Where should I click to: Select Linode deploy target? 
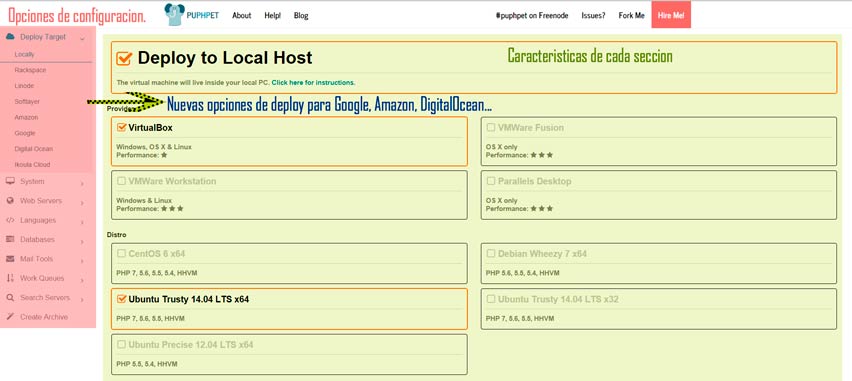click(24, 86)
